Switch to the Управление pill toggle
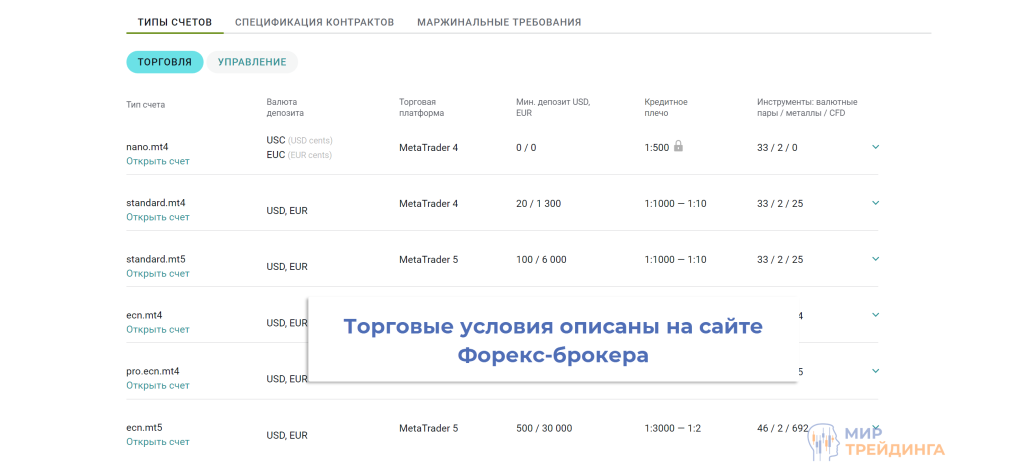 pos(252,62)
